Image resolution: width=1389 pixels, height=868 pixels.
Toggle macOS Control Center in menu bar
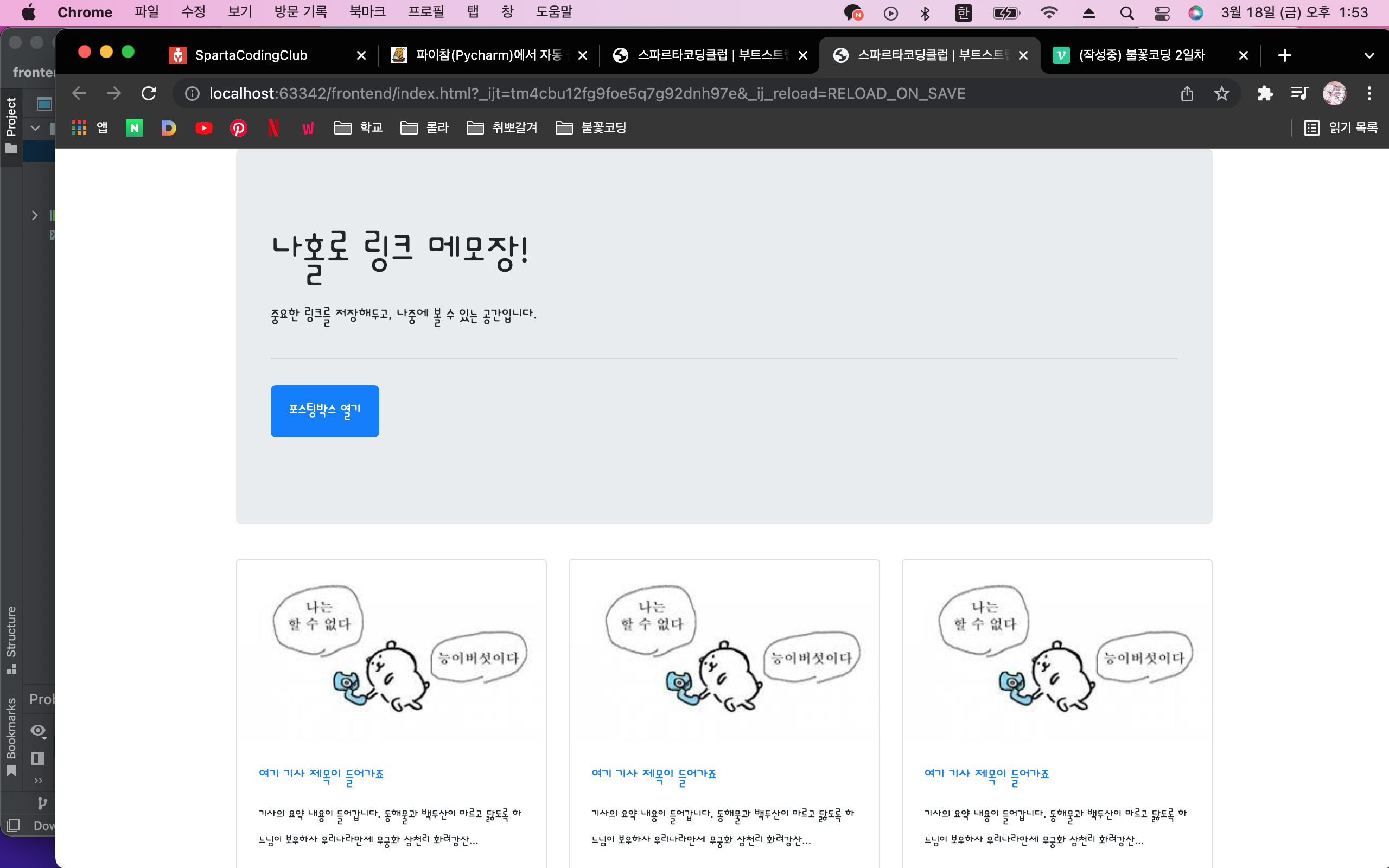[x=1162, y=12]
